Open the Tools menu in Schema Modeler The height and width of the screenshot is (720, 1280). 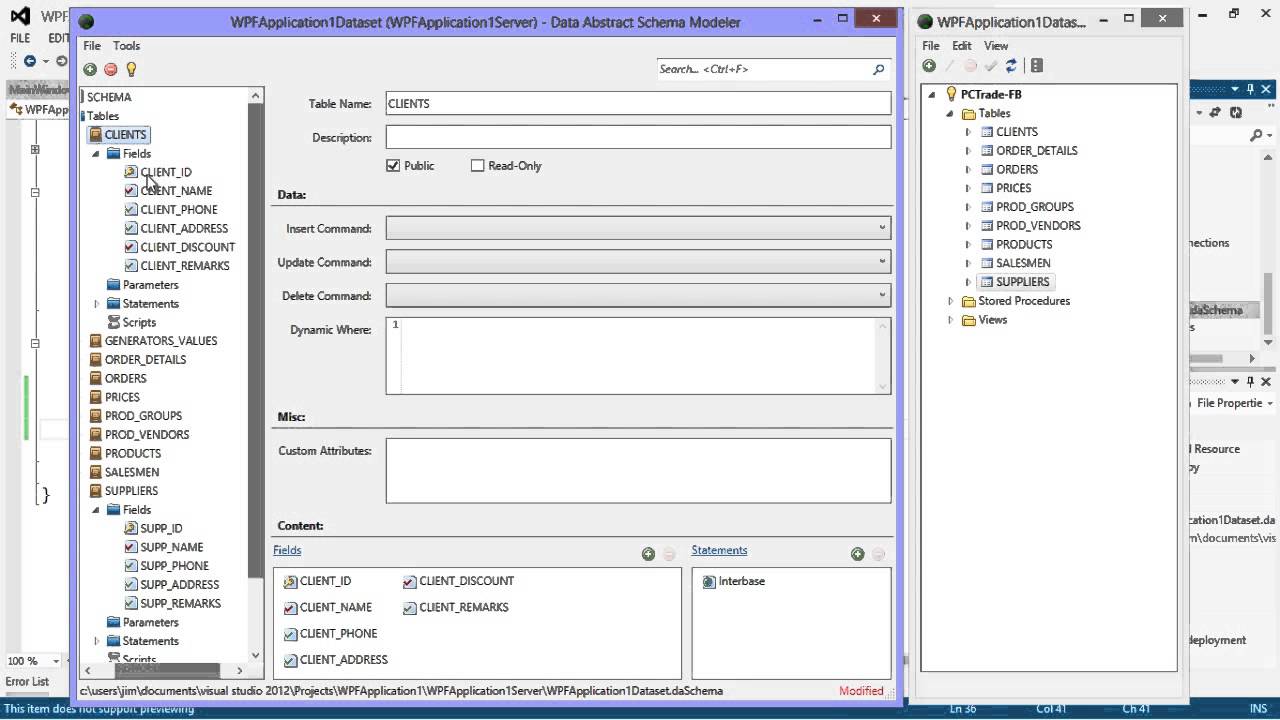[x=126, y=46]
